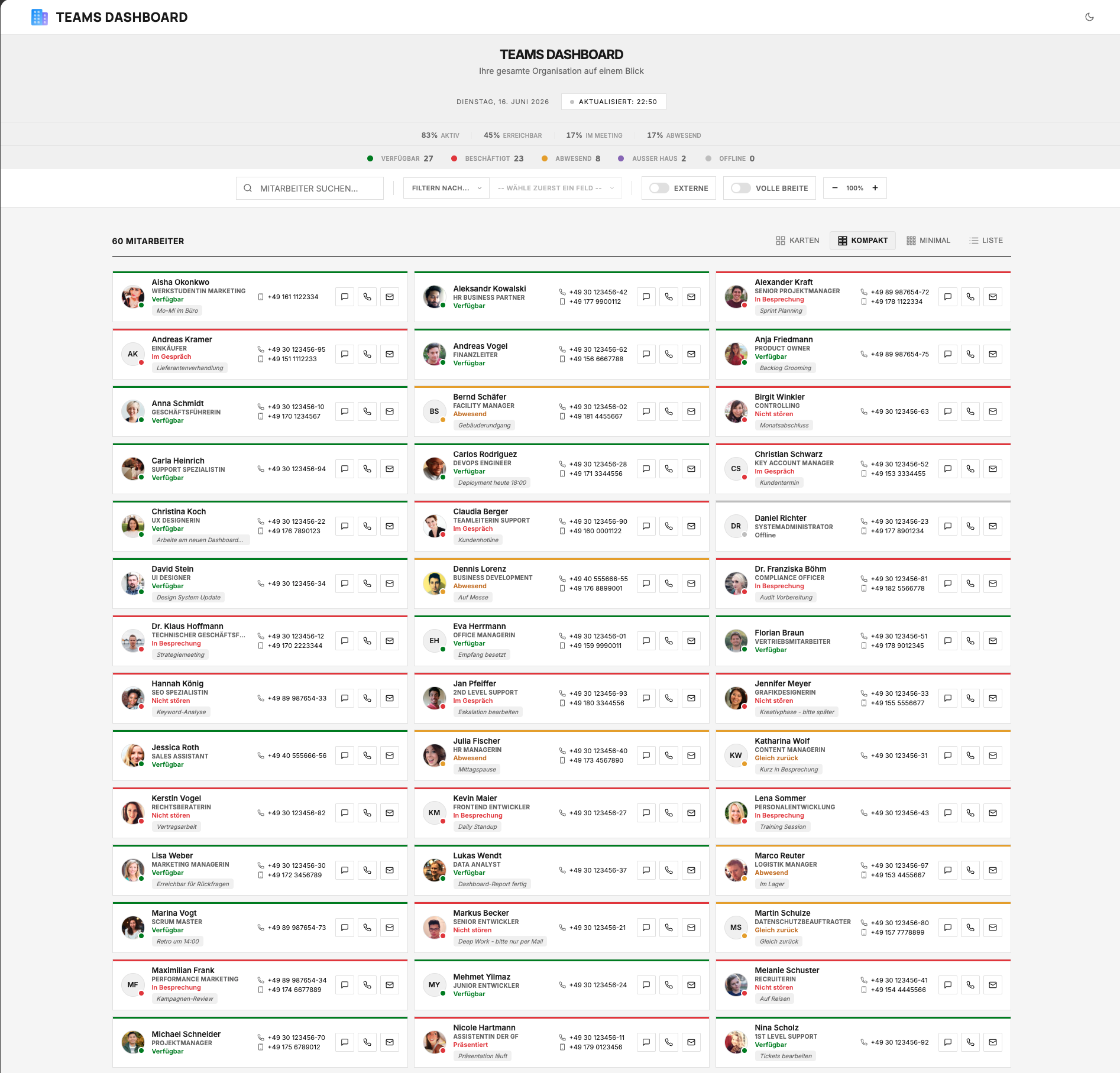Start chat with Alexander Kraft
1120x1073 pixels.
click(x=948, y=297)
